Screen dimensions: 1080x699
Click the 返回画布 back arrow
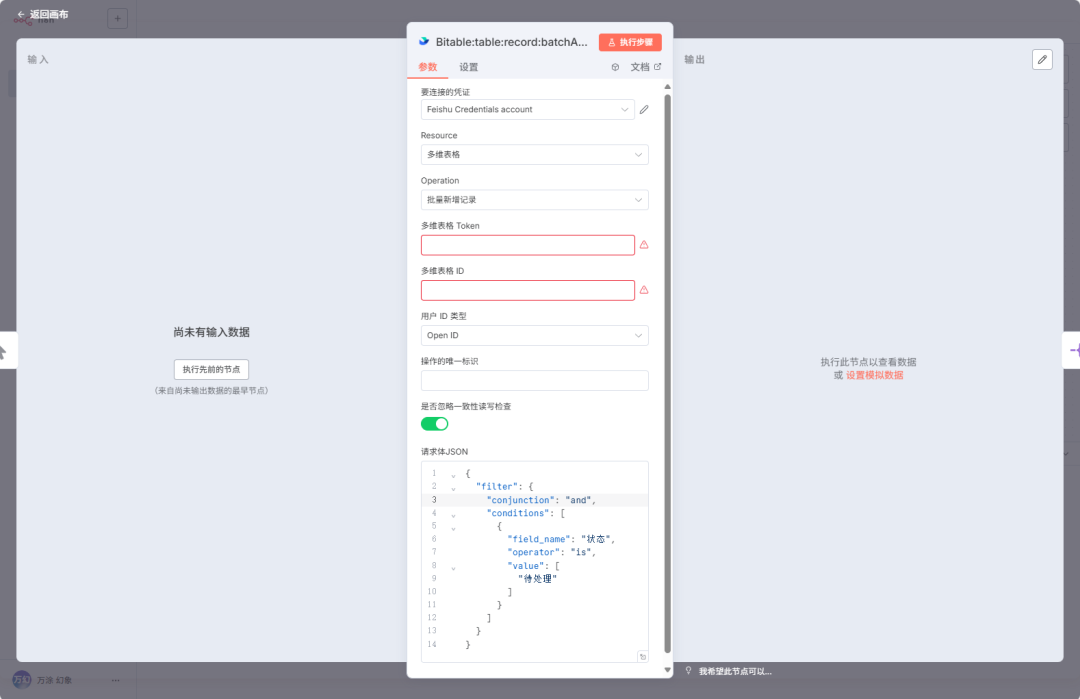coord(21,14)
